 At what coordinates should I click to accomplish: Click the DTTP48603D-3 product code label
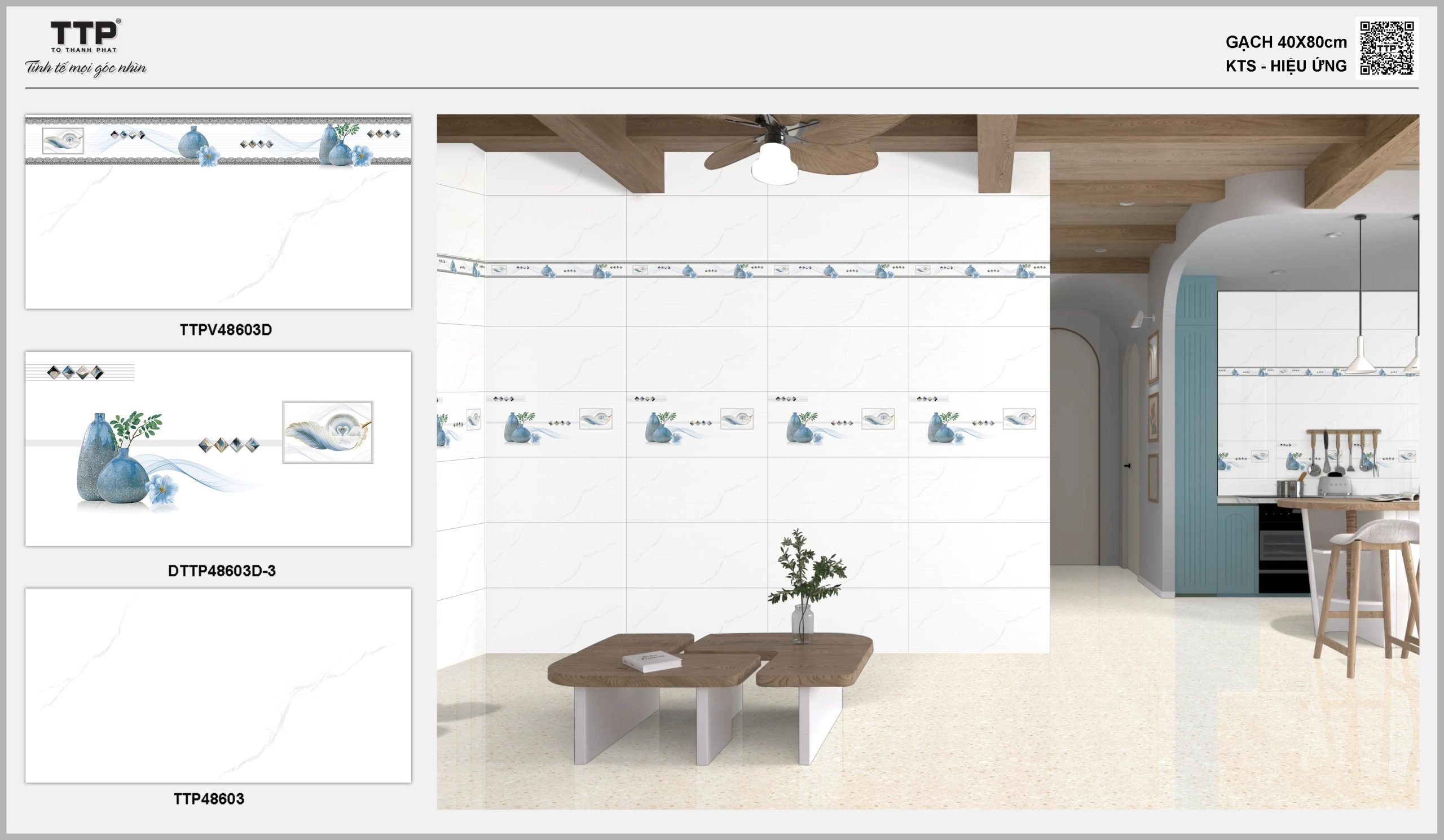(x=222, y=571)
